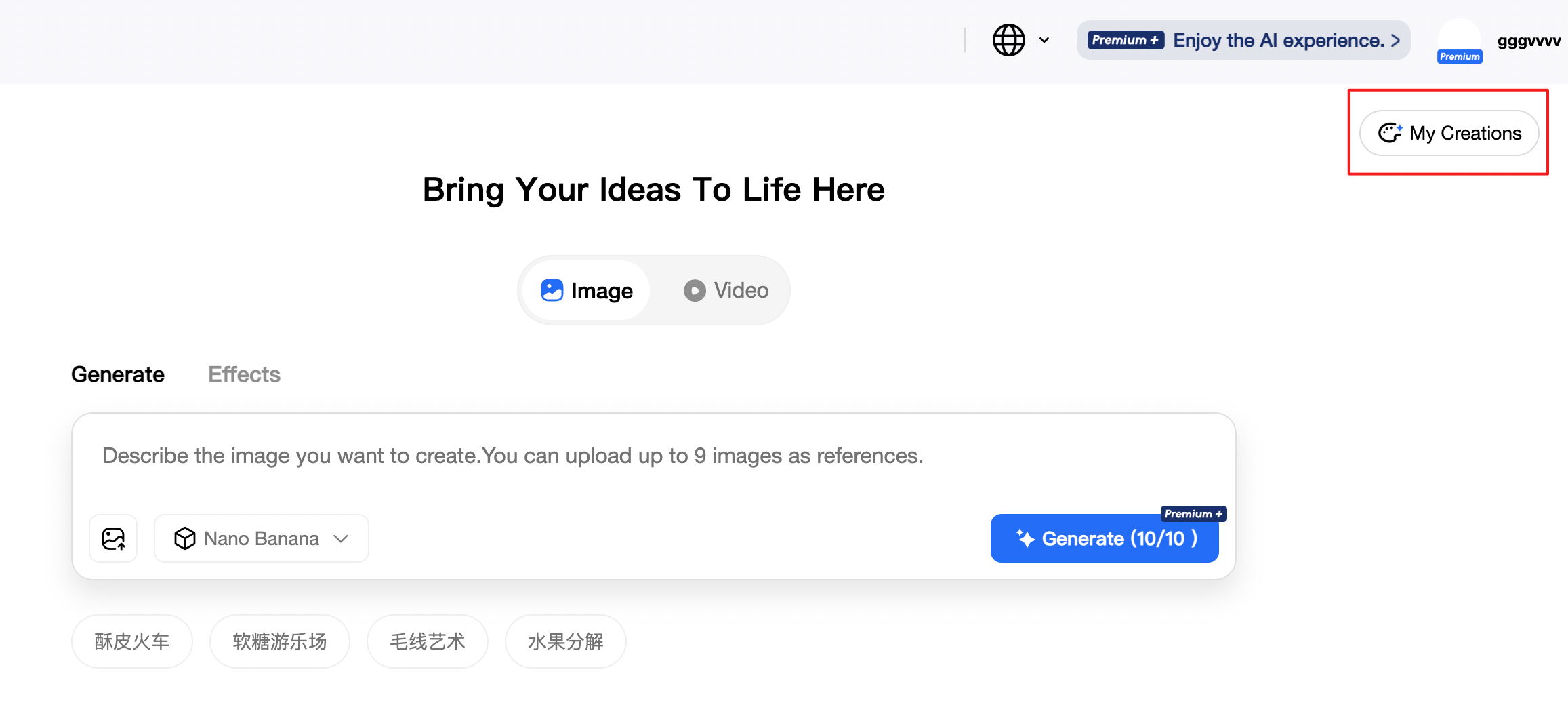This screenshot has width=1568, height=716.
Task: Open the Nano Banana model dropdown
Action: tap(261, 538)
